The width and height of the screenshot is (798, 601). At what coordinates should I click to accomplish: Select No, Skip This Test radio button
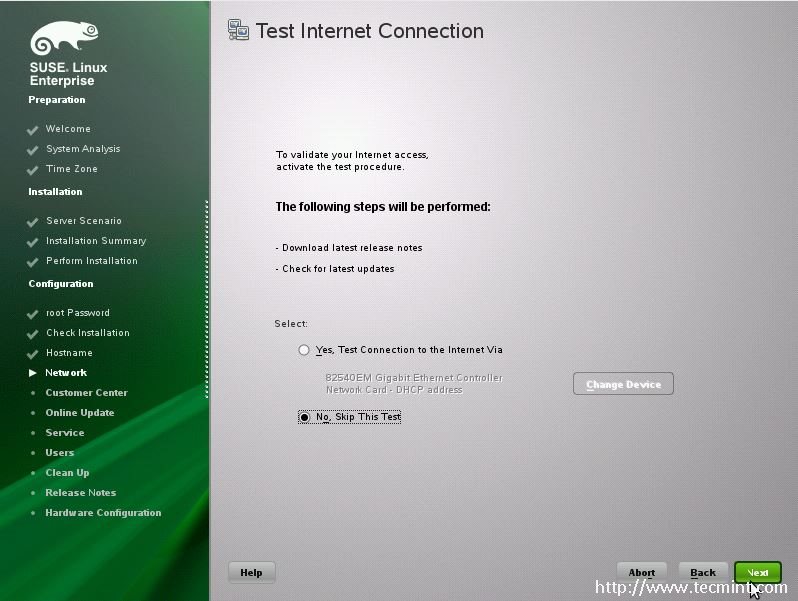304,417
